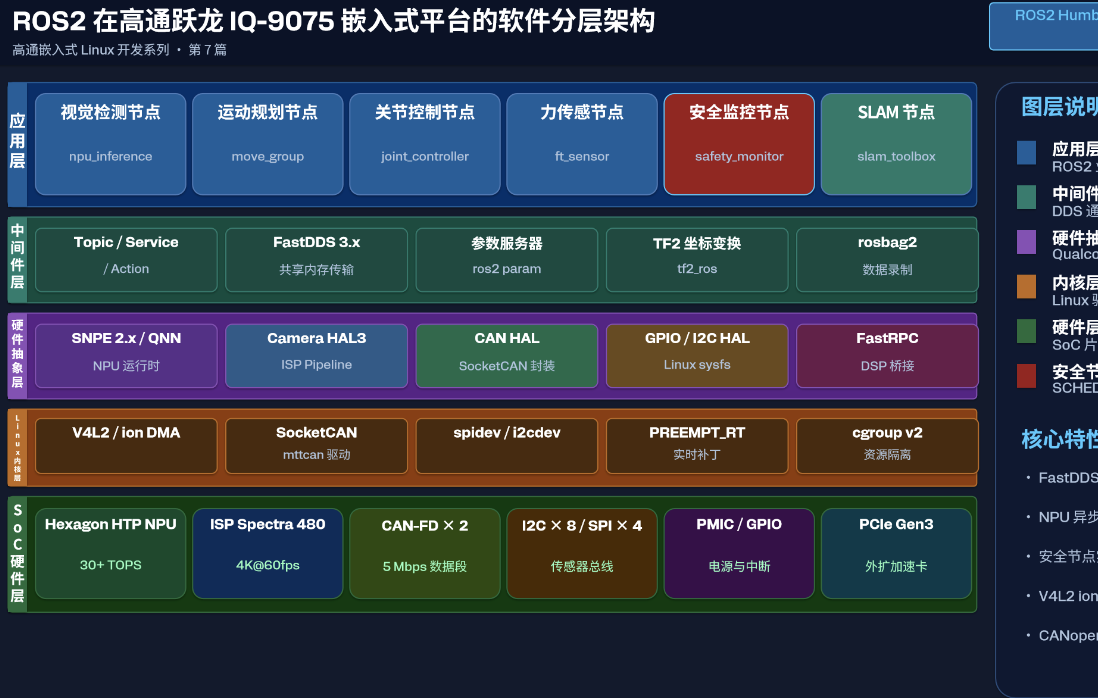Click the V4L2 / ion DMA box

126,446
